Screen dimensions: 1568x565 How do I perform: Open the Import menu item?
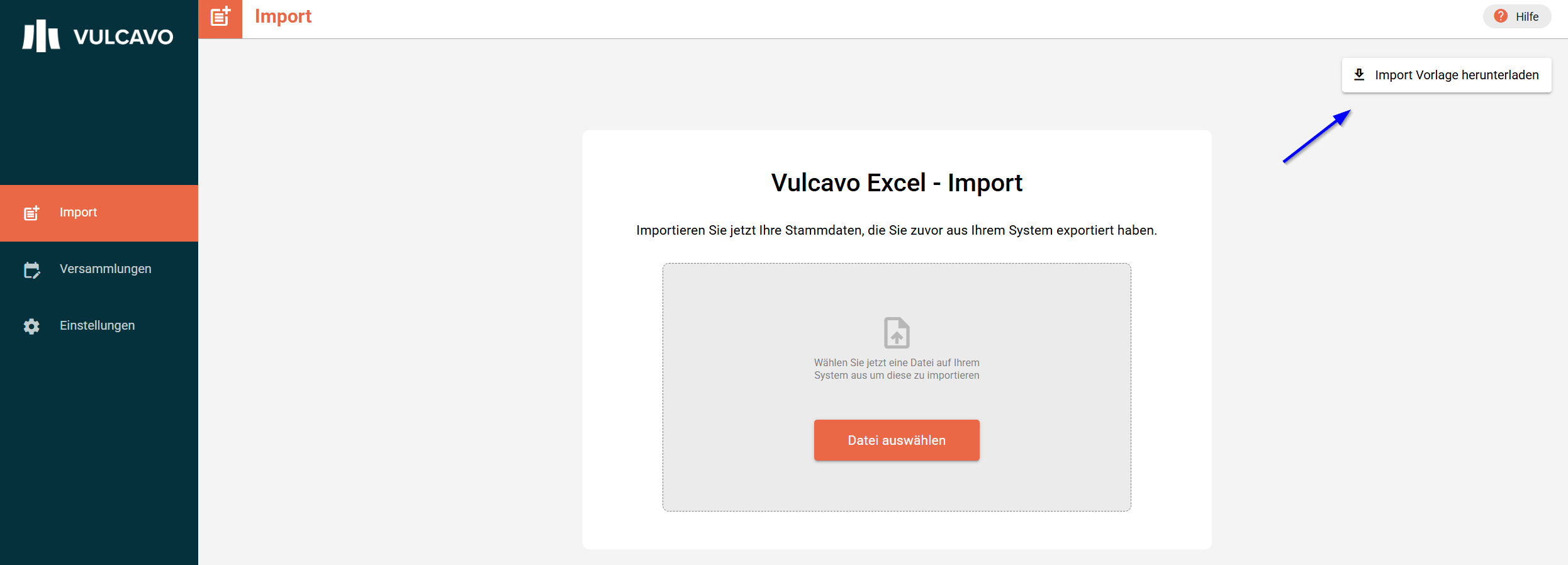point(99,213)
